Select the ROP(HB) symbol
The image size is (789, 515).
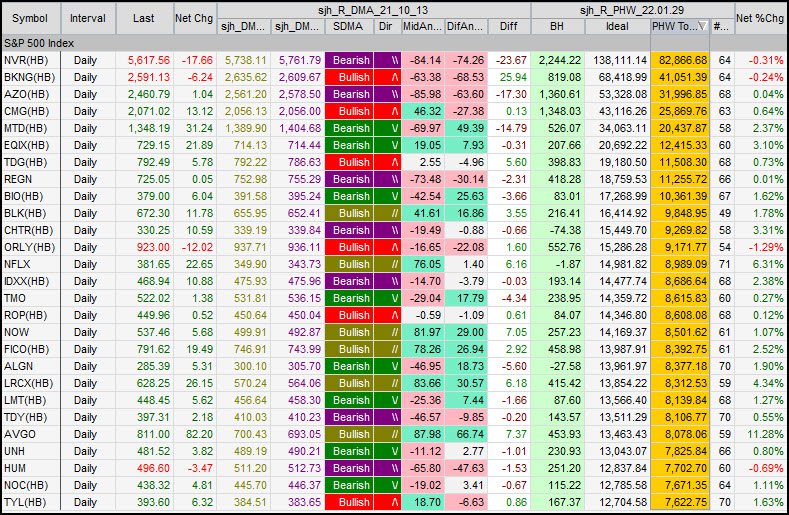point(26,315)
